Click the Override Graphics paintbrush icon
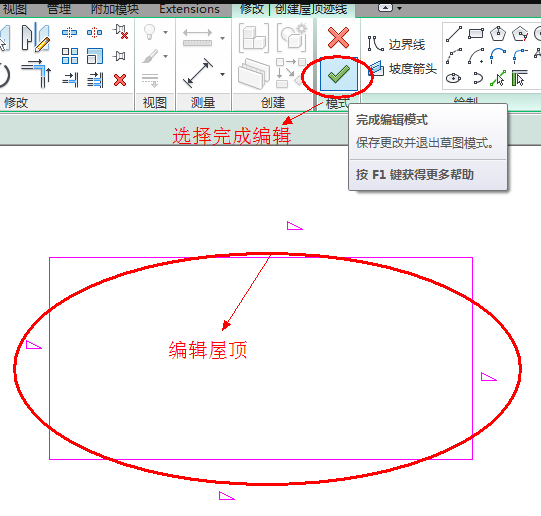Image resolution: width=541 pixels, height=516 pixels. click(x=150, y=56)
